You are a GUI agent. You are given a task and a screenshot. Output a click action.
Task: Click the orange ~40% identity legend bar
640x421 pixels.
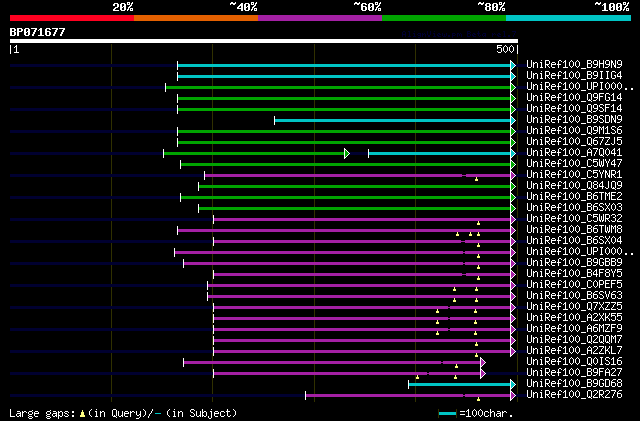pos(196,18)
